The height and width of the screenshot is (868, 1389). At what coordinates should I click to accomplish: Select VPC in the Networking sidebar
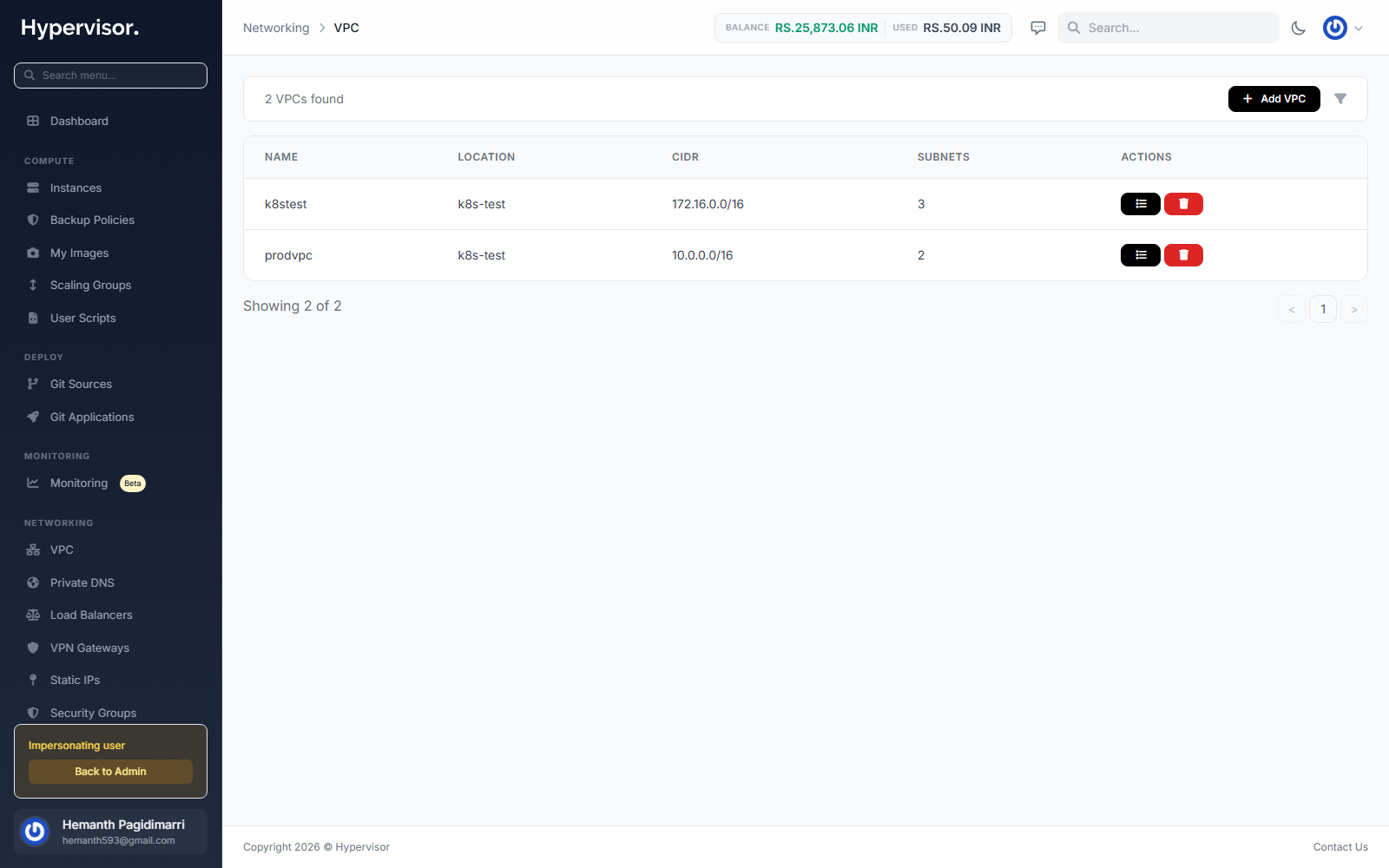click(x=110, y=550)
